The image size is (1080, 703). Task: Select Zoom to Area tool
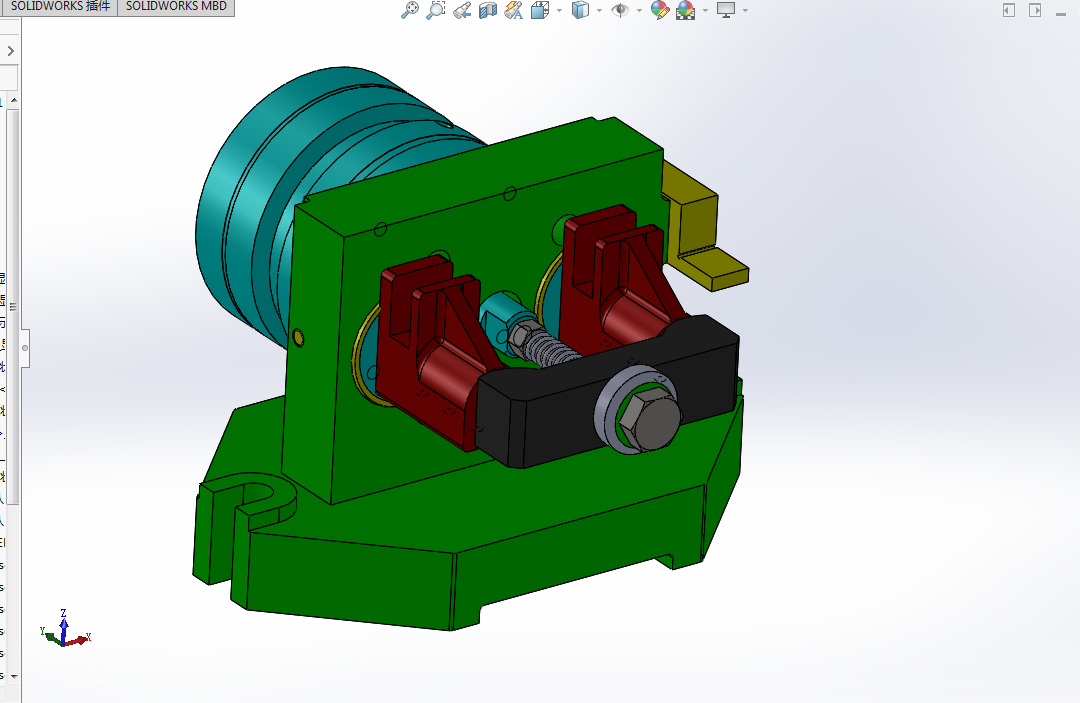tap(435, 10)
